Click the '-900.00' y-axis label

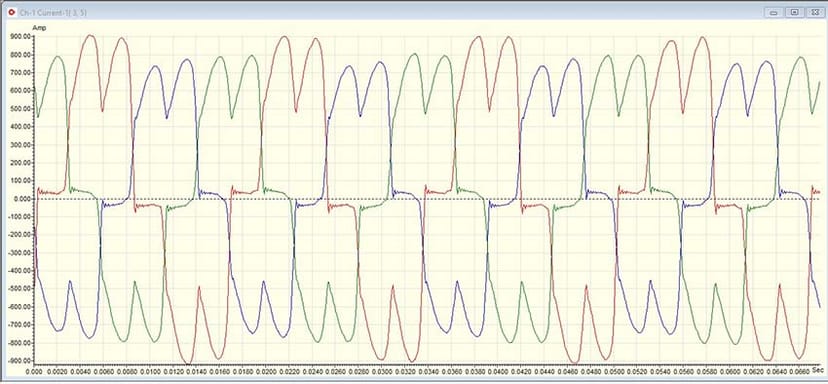(x=20, y=361)
